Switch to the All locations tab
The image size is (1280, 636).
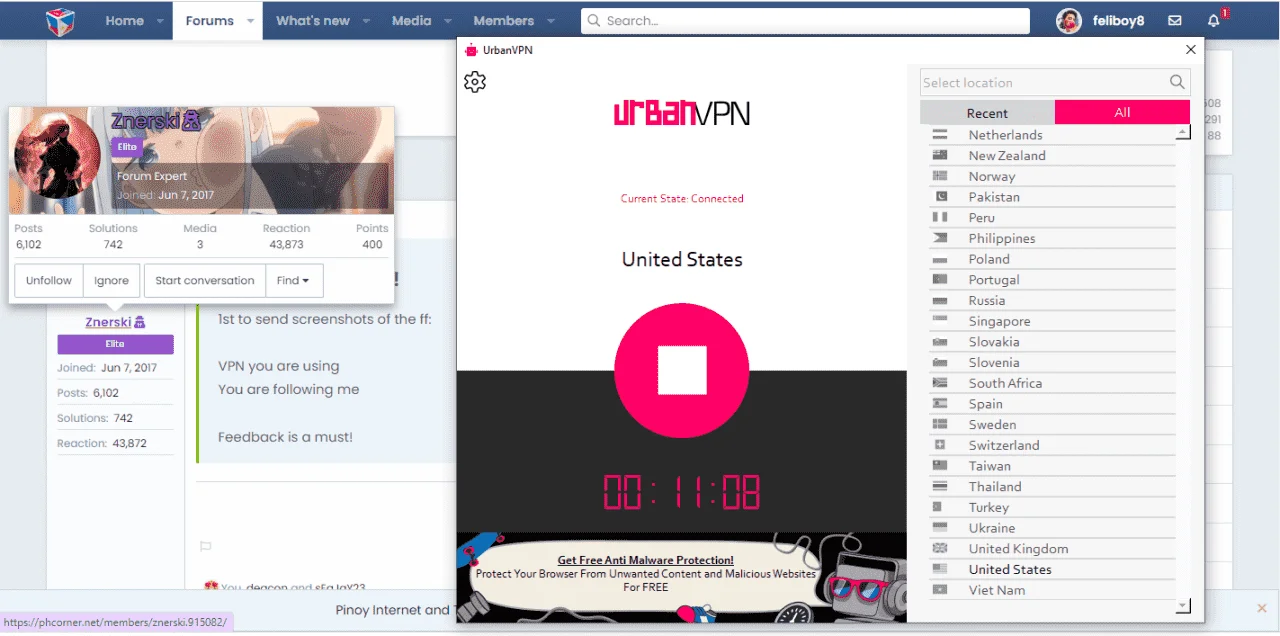[1122, 112]
